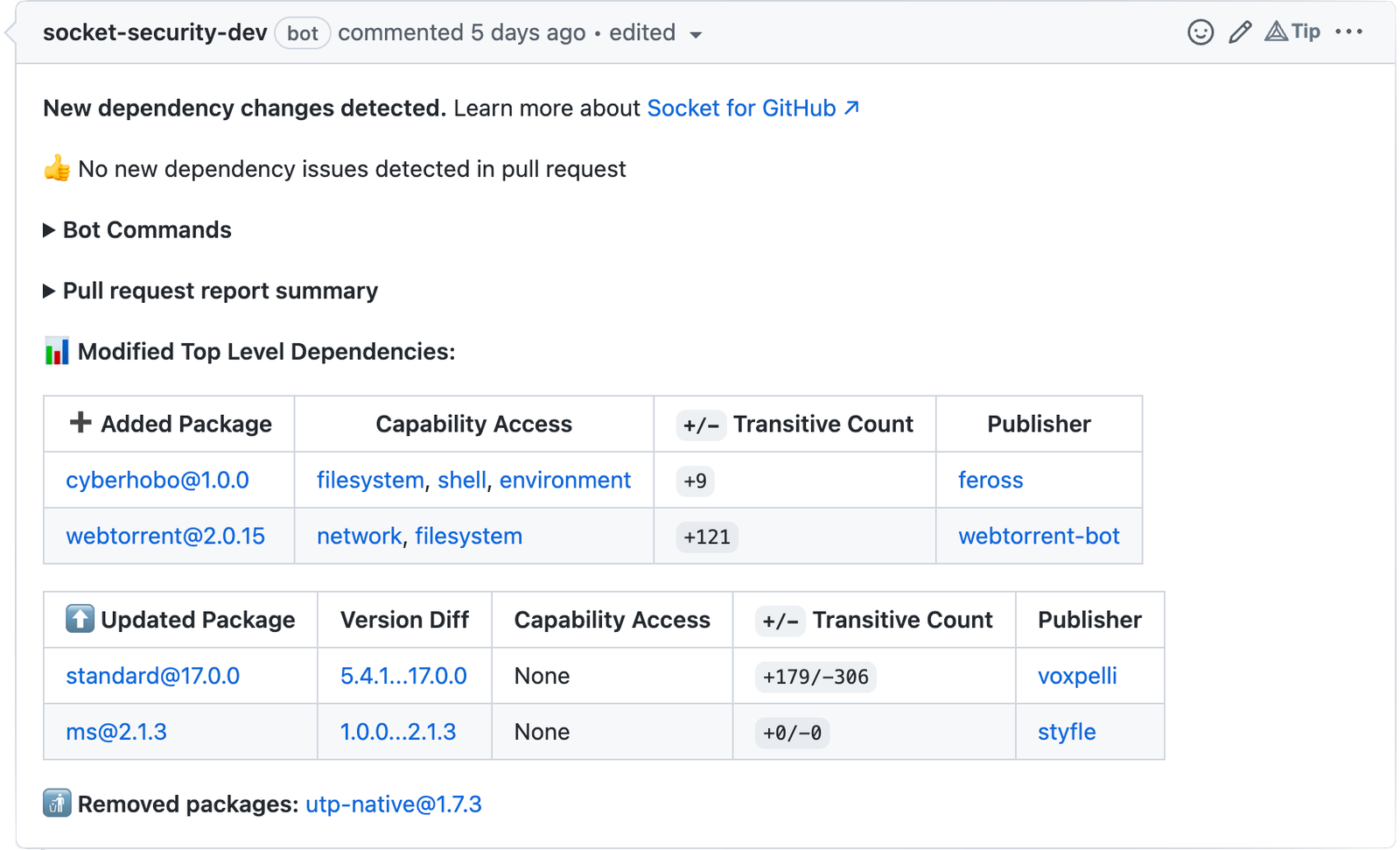Open the webtorrent@2.0.15 package link
The height and width of the screenshot is (850, 1400).
165,536
